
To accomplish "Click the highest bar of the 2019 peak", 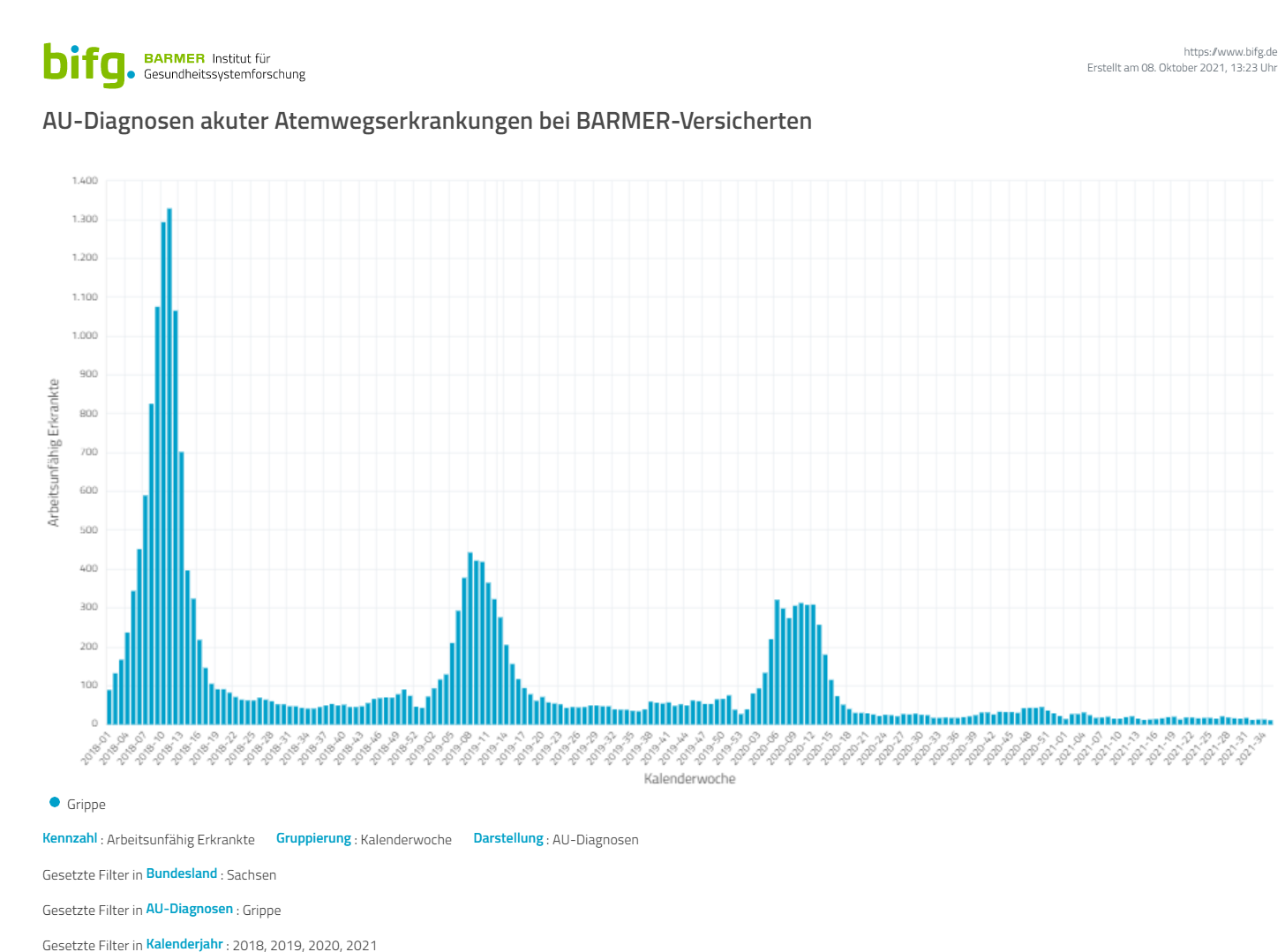I will [x=470, y=637].
